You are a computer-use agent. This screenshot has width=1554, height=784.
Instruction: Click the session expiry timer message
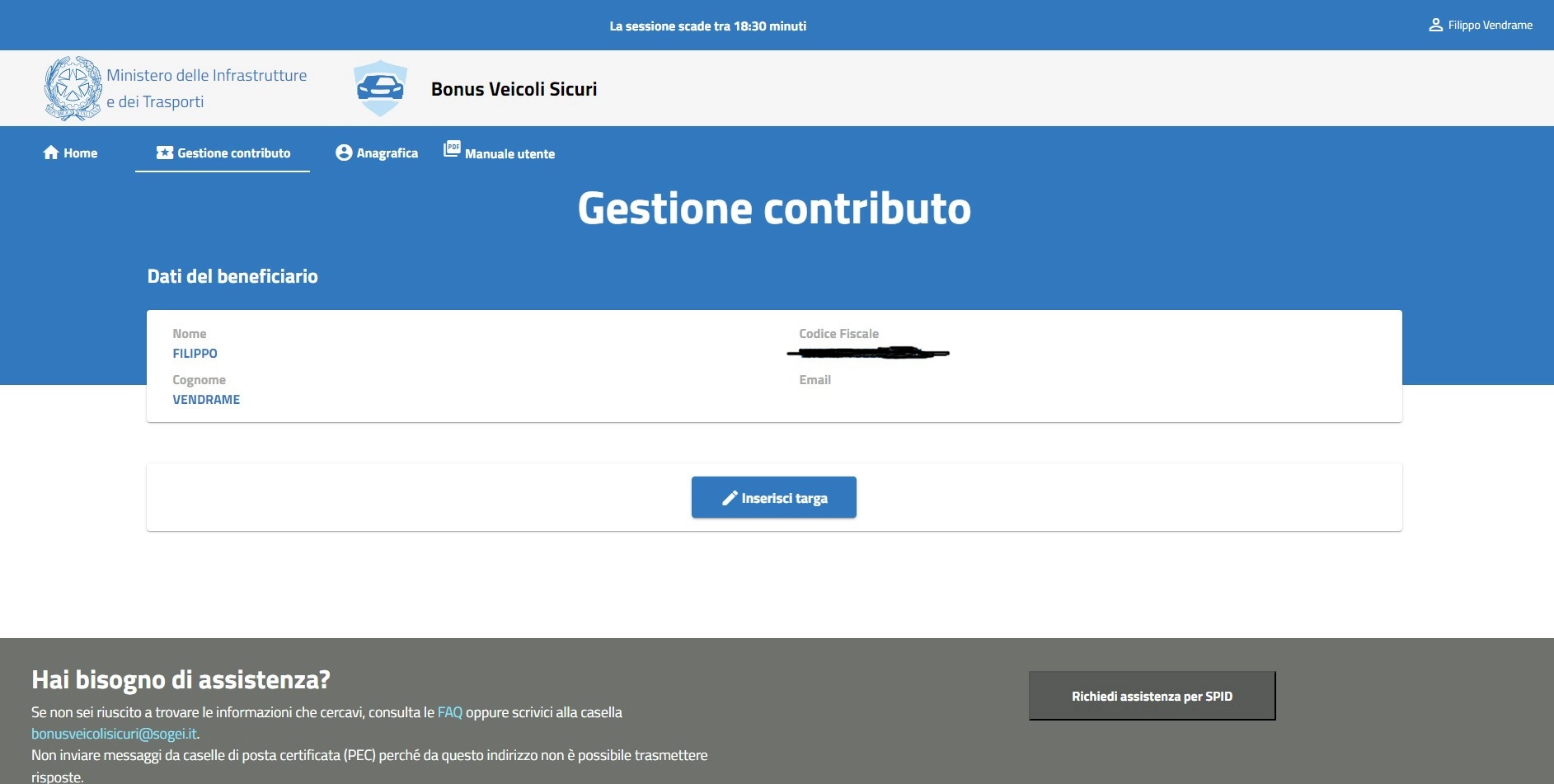click(x=707, y=26)
